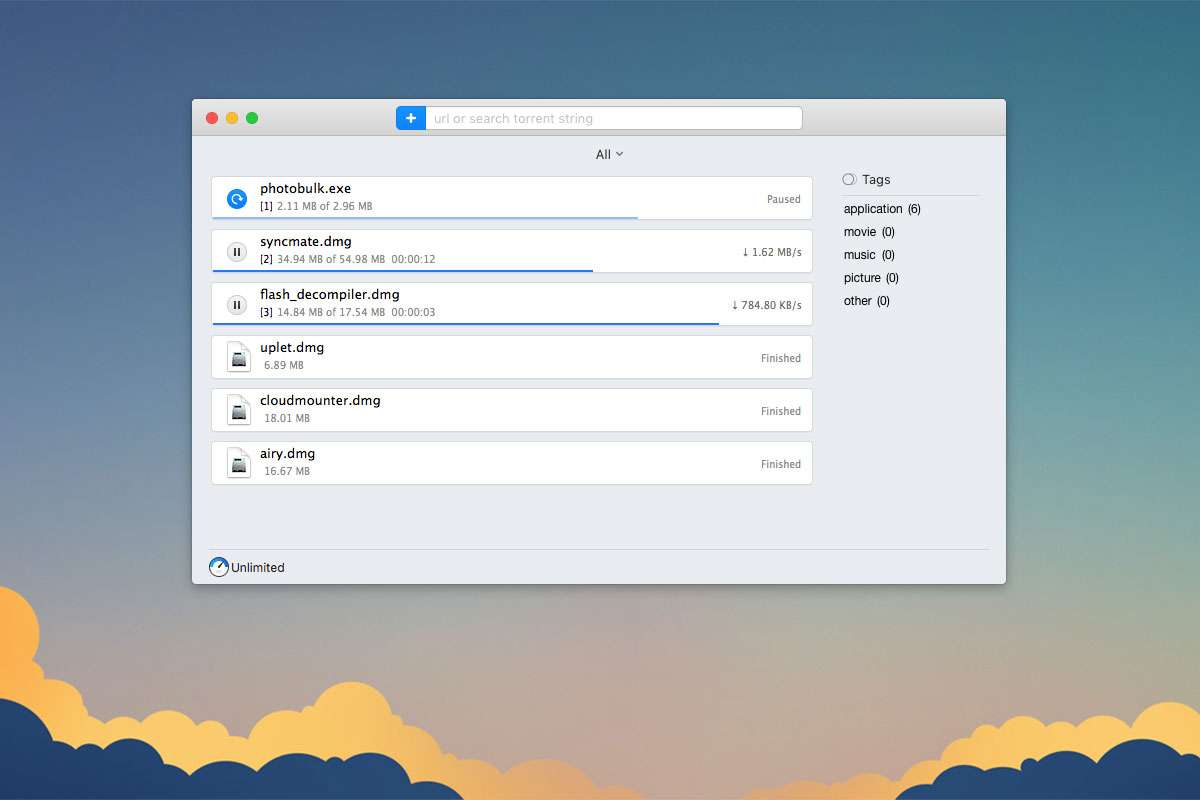Resume the paused photobulk.exe download
This screenshot has width=1200, height=800.
pyautogui.click(x=237, y=199)
